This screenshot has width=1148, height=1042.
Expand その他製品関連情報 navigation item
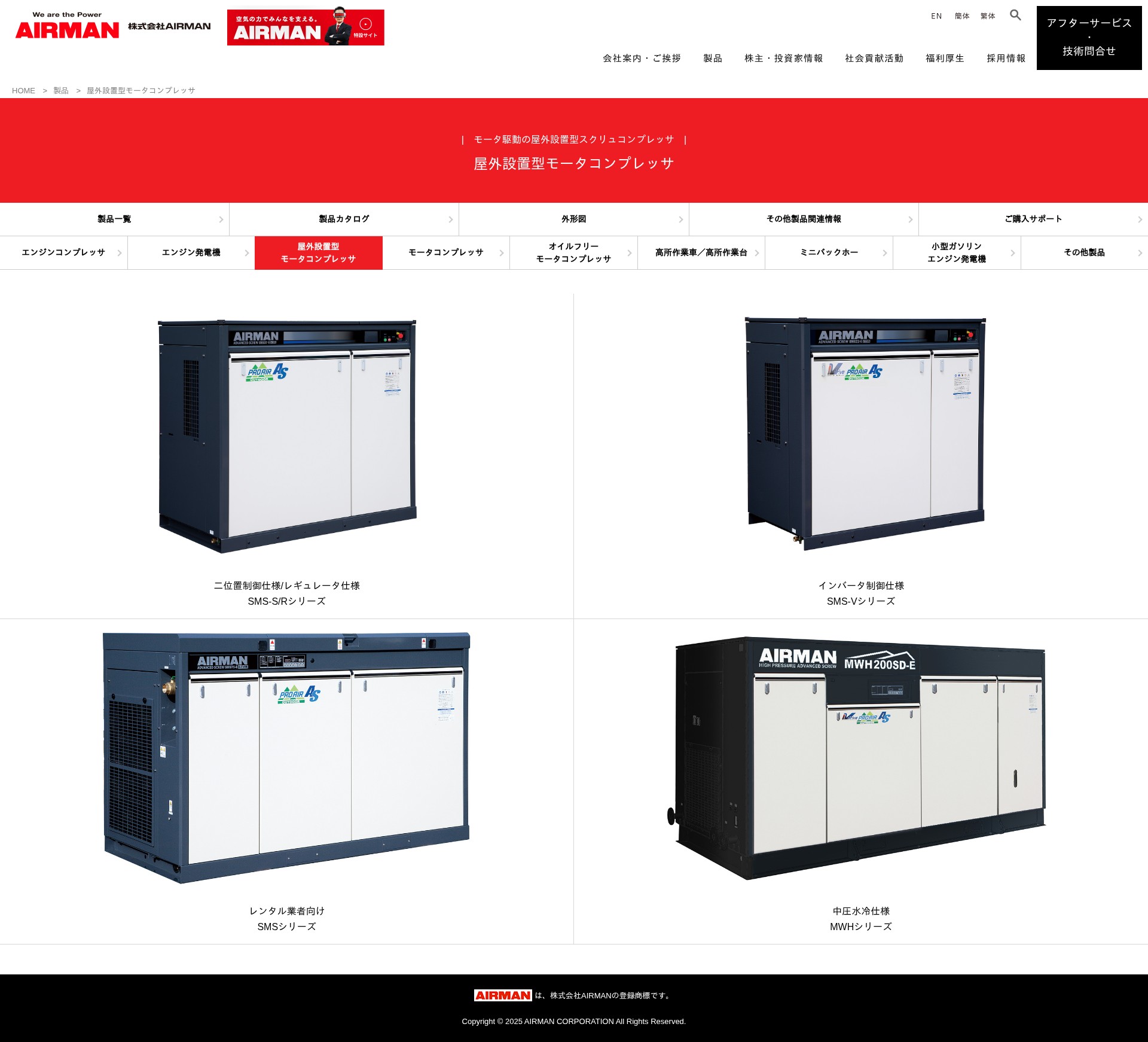[x=804, y=220]
